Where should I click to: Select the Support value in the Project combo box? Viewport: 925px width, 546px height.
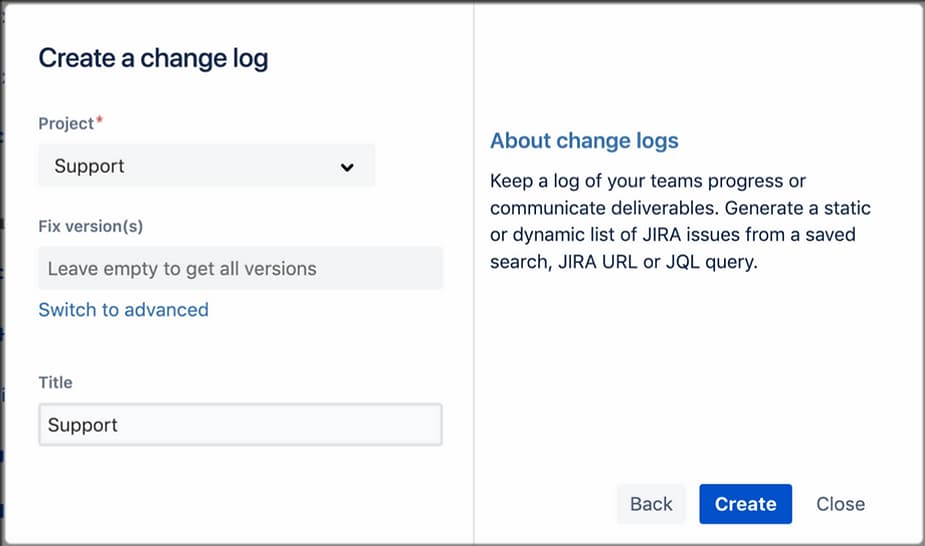89,166
